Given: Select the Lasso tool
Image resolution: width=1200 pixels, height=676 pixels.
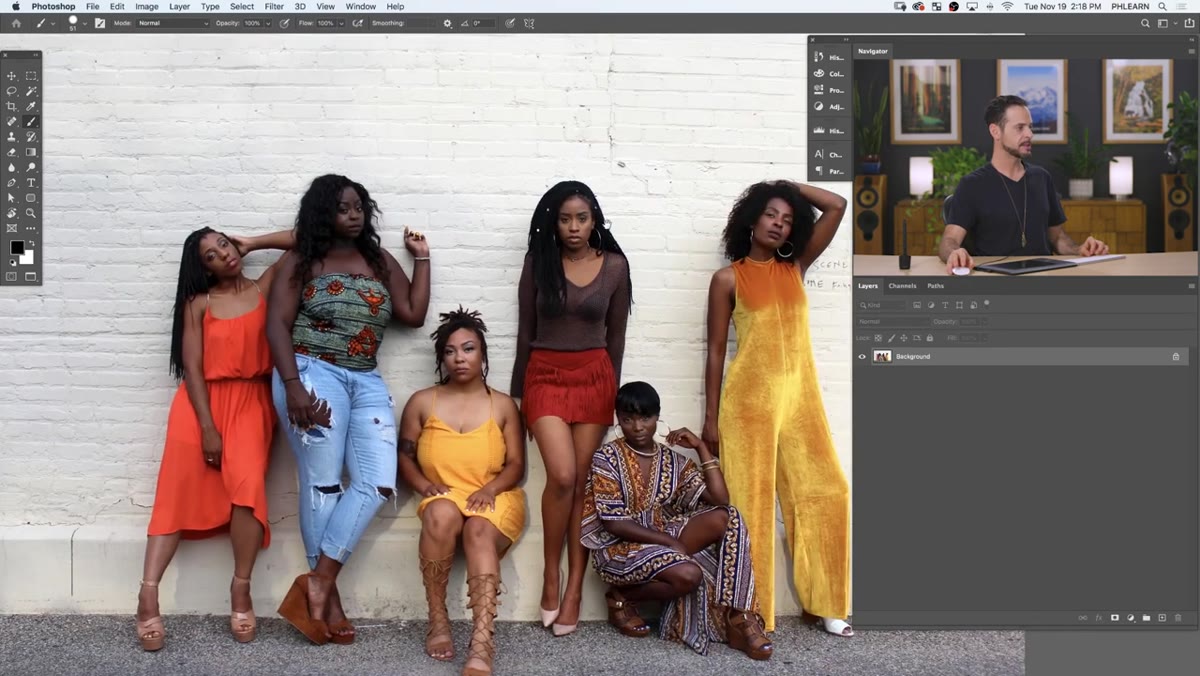Looking at the screenshot, I should pos(12,91).
